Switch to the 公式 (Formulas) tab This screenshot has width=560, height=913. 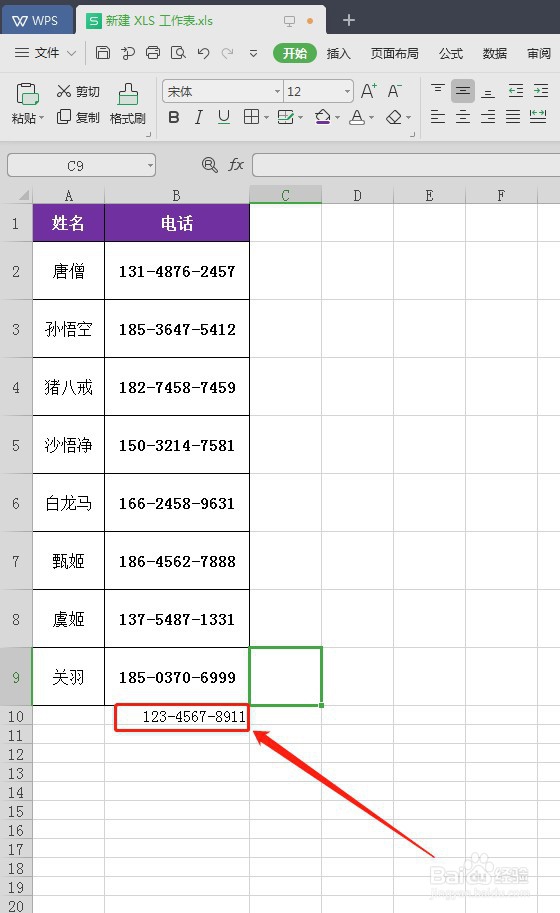451,54
